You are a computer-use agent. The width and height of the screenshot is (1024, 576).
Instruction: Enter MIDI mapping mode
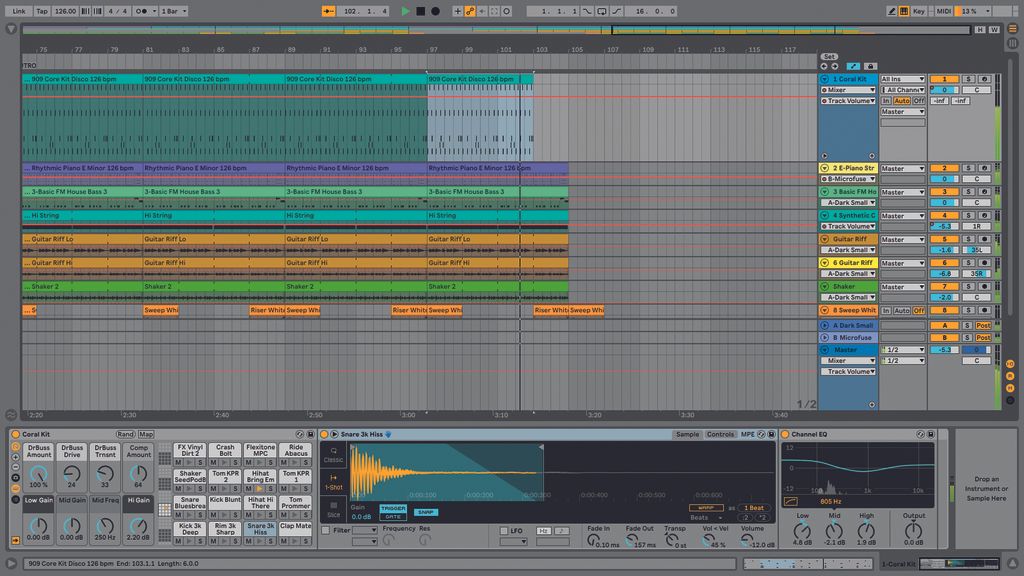(943, 9)
